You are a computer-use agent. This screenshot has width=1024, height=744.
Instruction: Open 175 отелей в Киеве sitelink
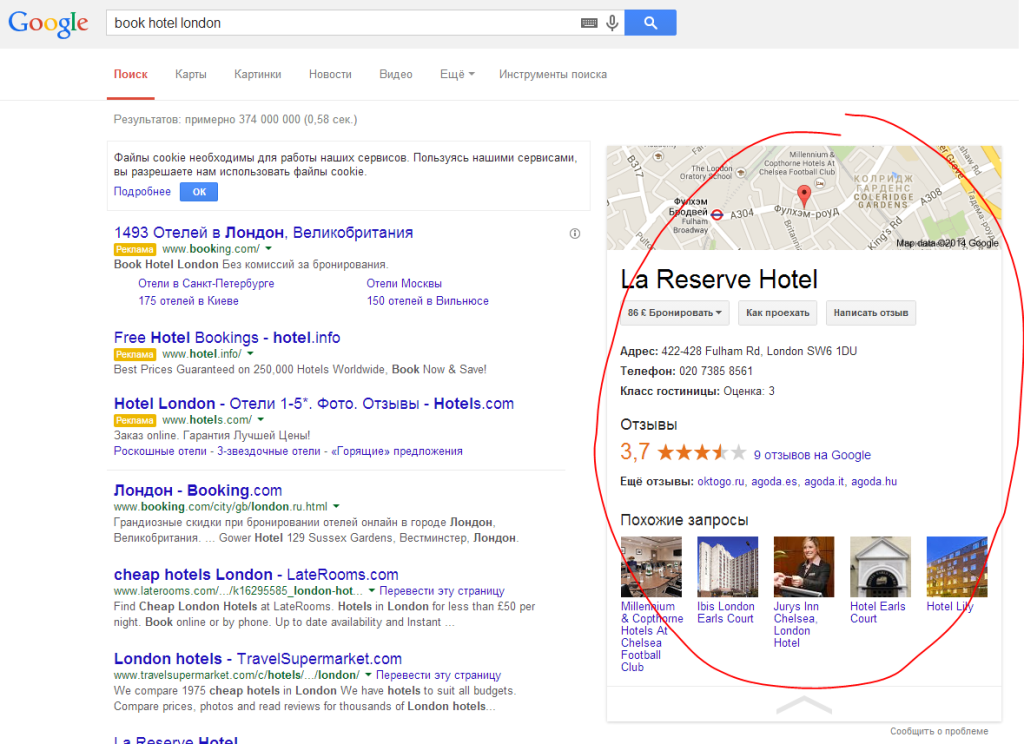pos(188,301)
